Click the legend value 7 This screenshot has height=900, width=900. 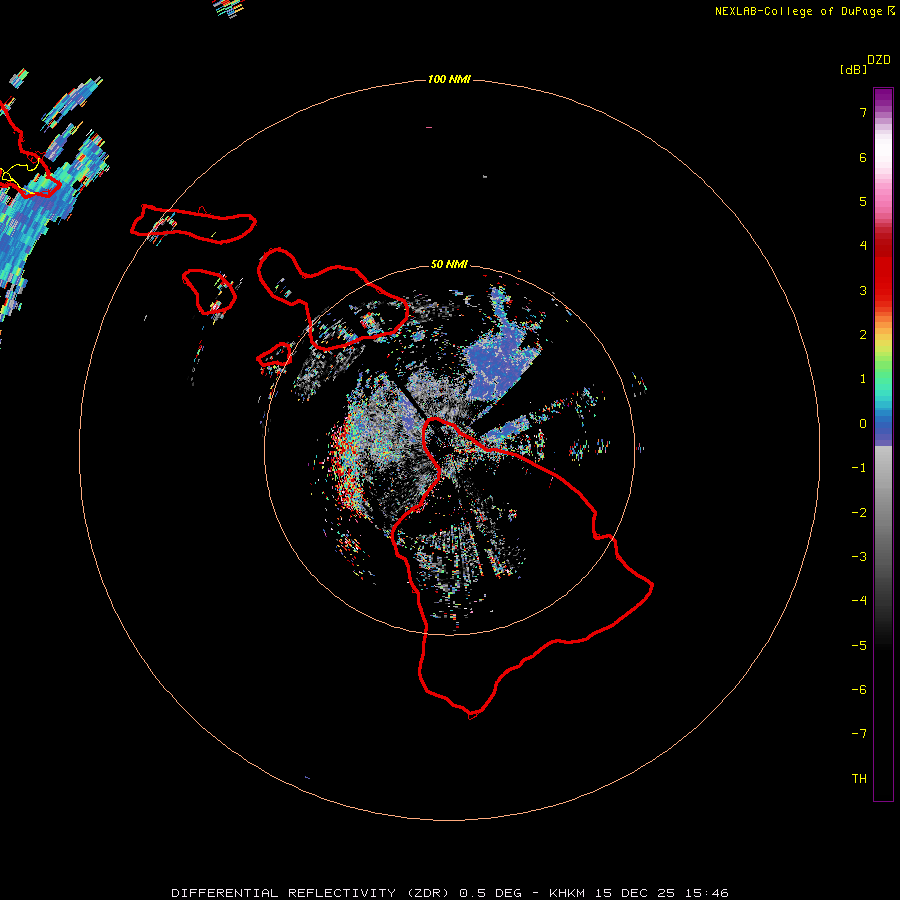coord(863,112)
